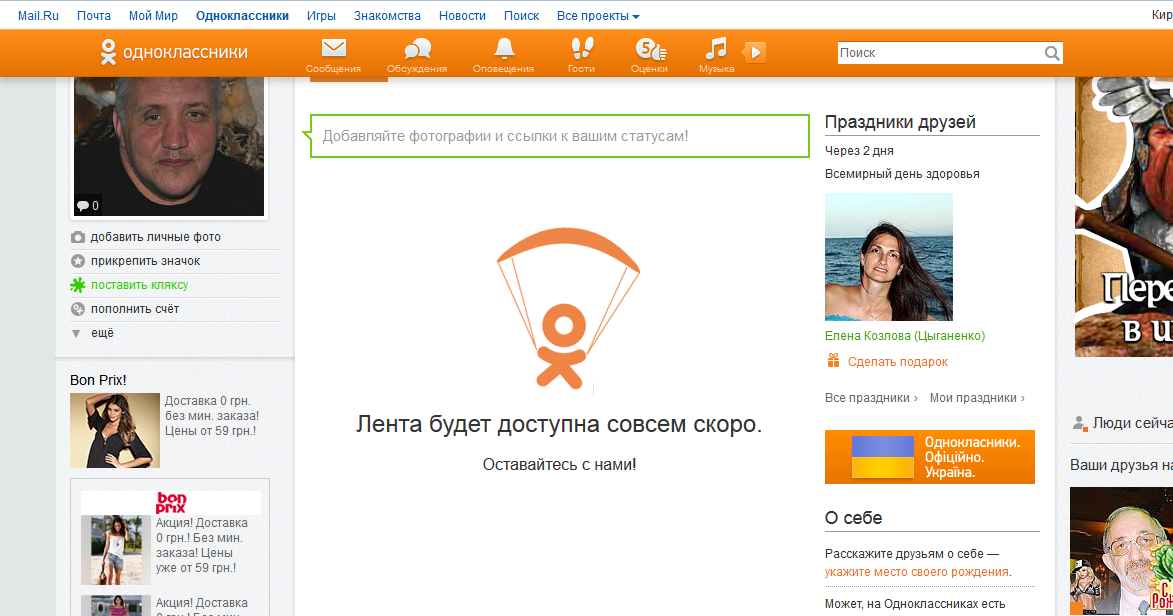Open Почта in top bar

94,16
